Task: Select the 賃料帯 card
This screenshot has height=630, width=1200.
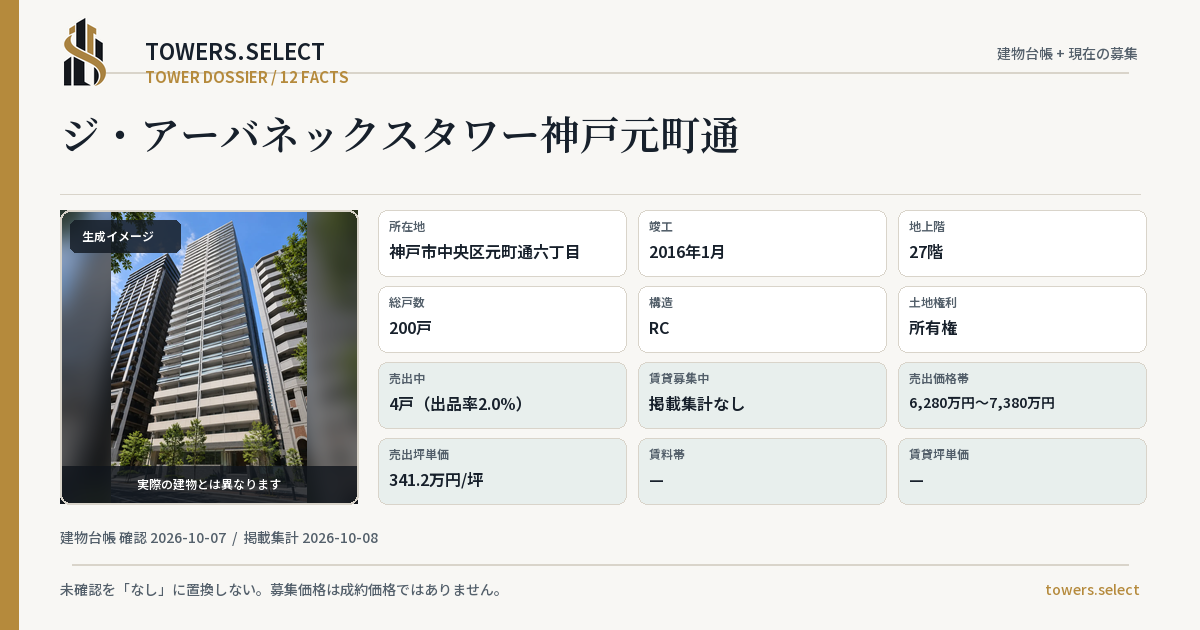Action: tap(762, 471)
